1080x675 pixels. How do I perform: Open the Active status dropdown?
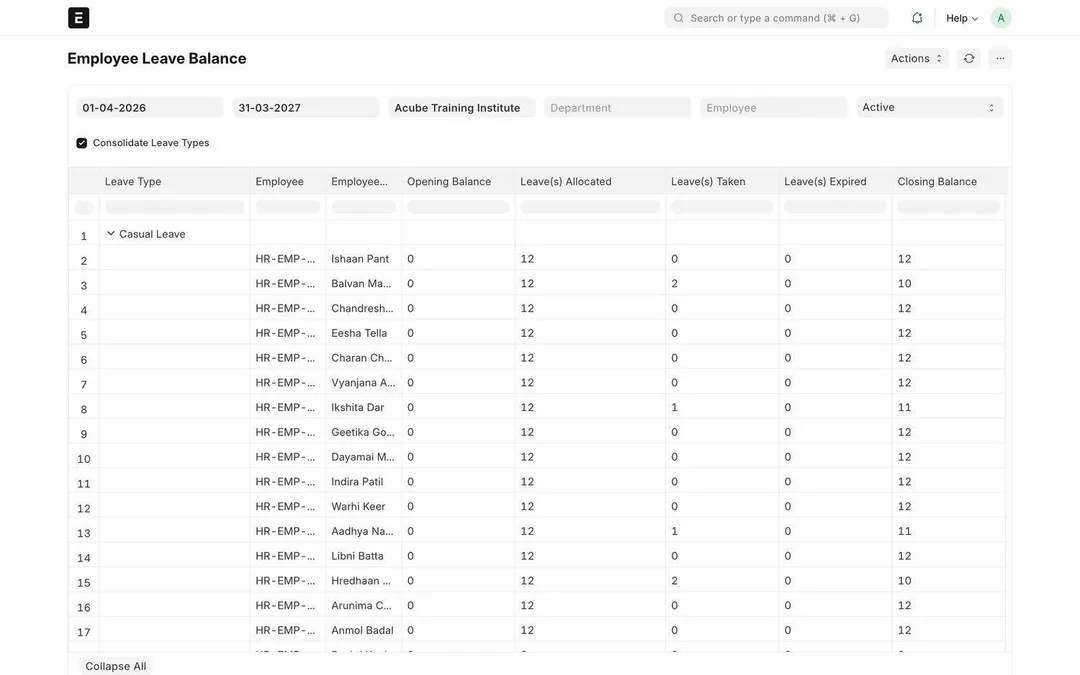pos(929,107)
